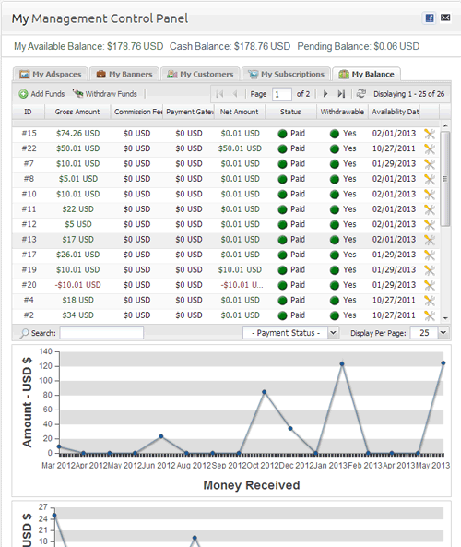The width and height of the screenshot is (461, 547).
Task: Click the May 2013 chart data point
Action: (x=443, y=363)
